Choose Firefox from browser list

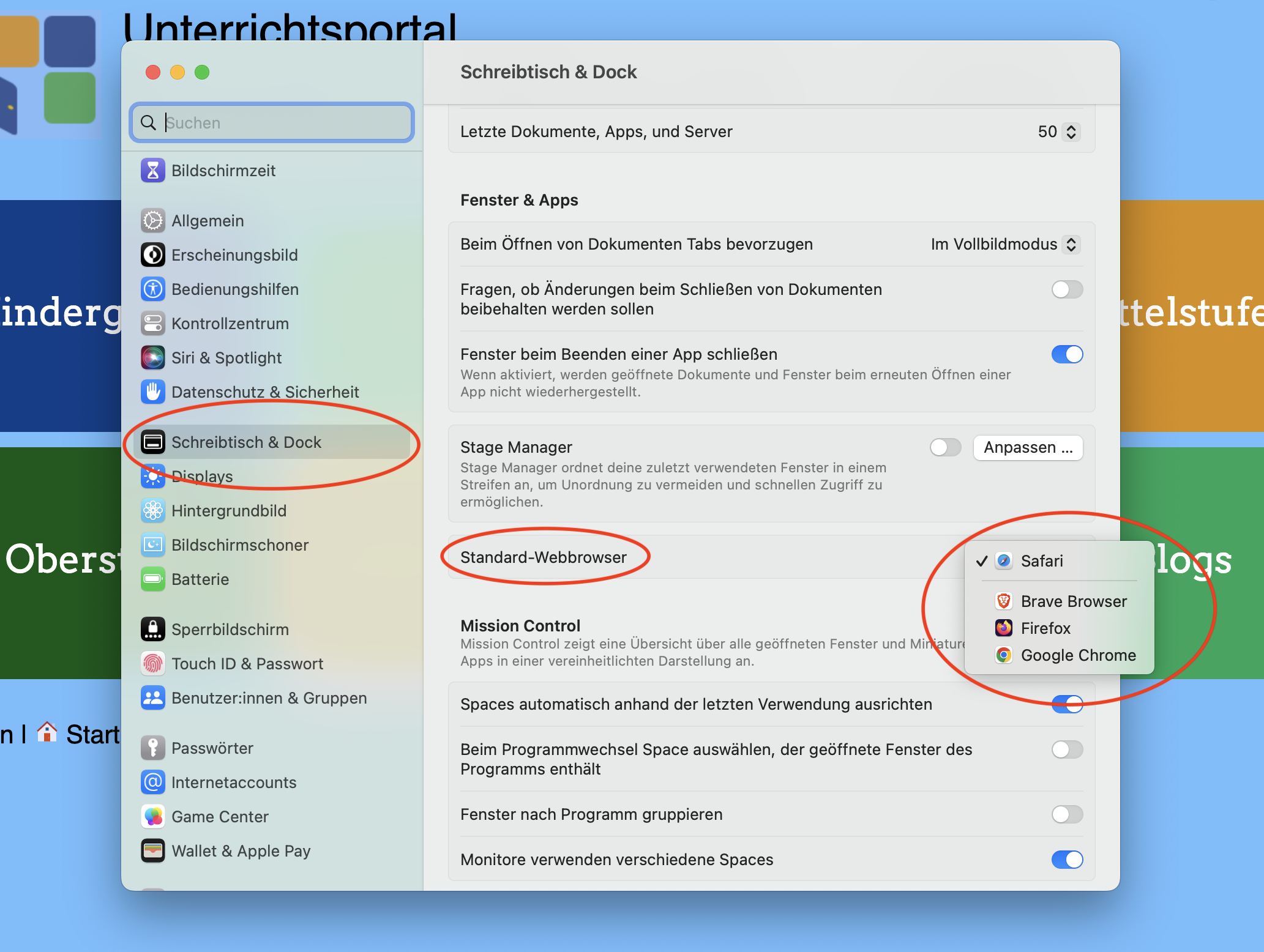(x=1045, y=628)
